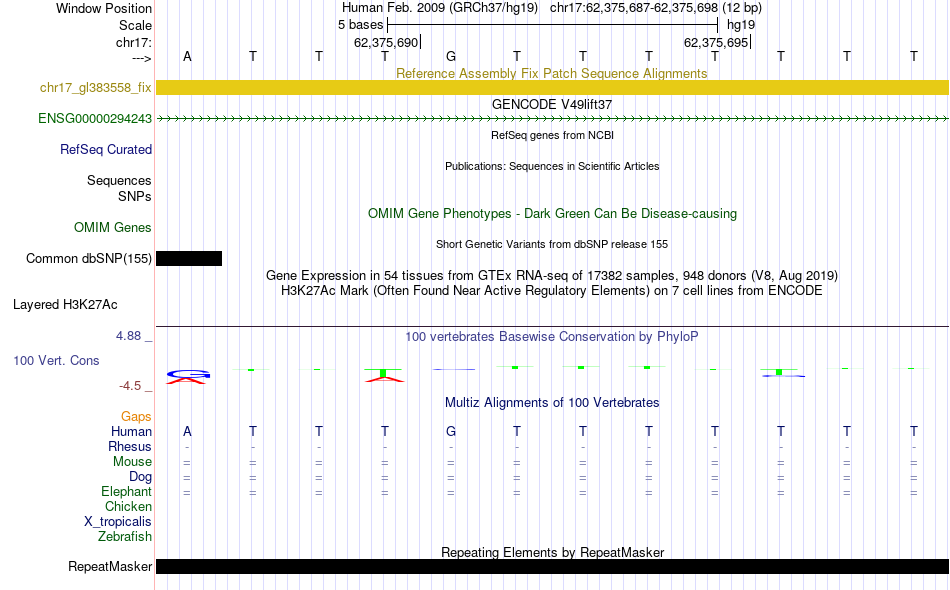Open the OMIM Genes track label

pyautogui.click(x=113, y=228)
